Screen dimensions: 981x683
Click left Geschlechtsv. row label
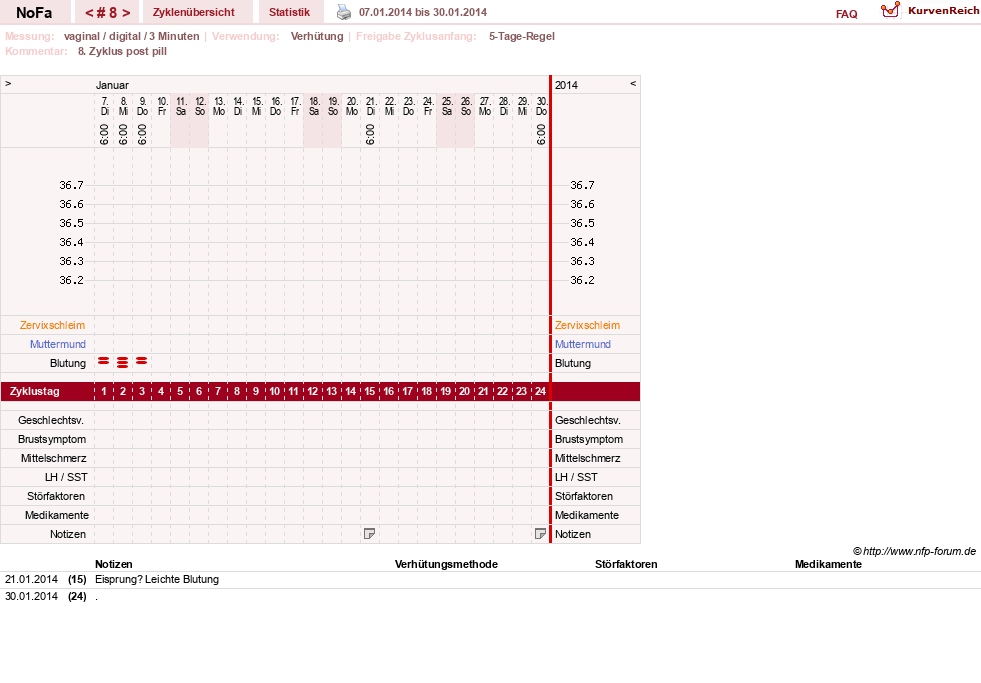(51, 420)
